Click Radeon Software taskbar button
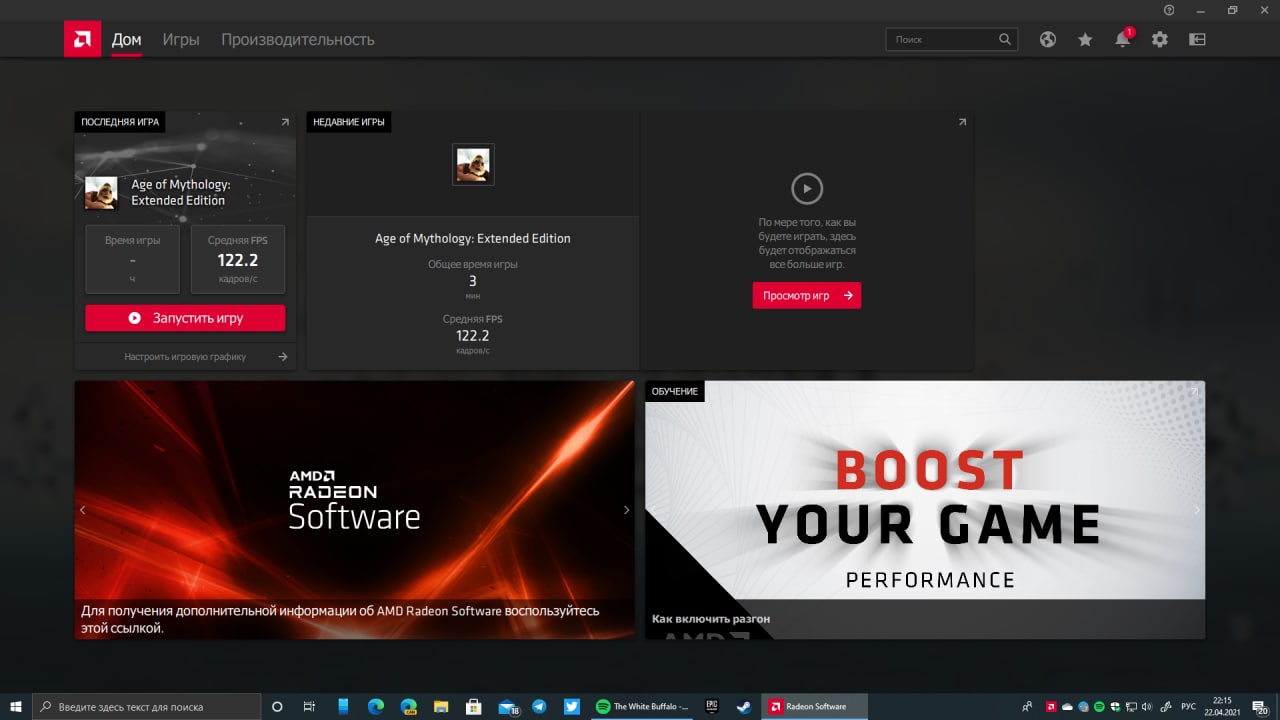The height and width of the screenshot is (720, 1280). tap(814, 706)
